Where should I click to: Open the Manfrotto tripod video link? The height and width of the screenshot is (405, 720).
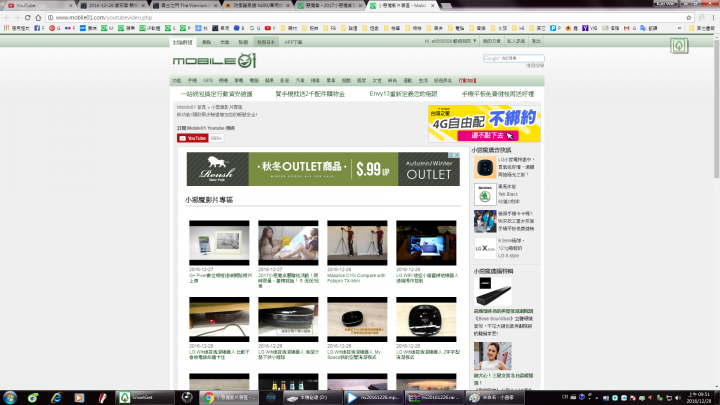pos(356,278)
